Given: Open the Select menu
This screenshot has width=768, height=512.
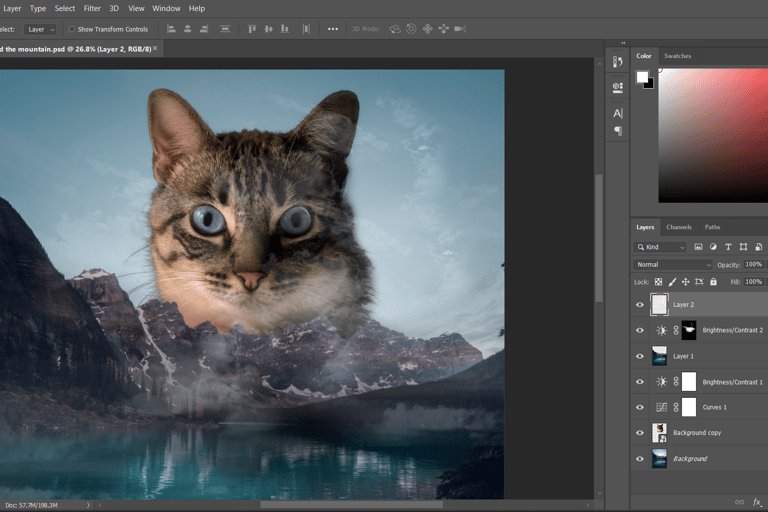Looking at the screenshot, I should [65, 8].
